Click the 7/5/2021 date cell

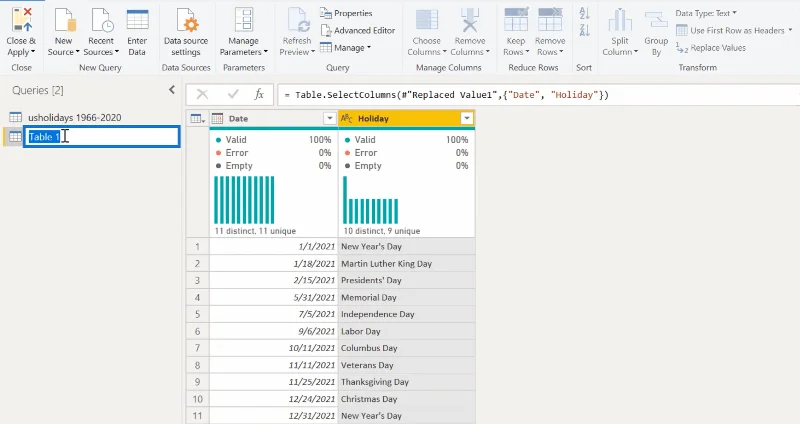[273, 314]
